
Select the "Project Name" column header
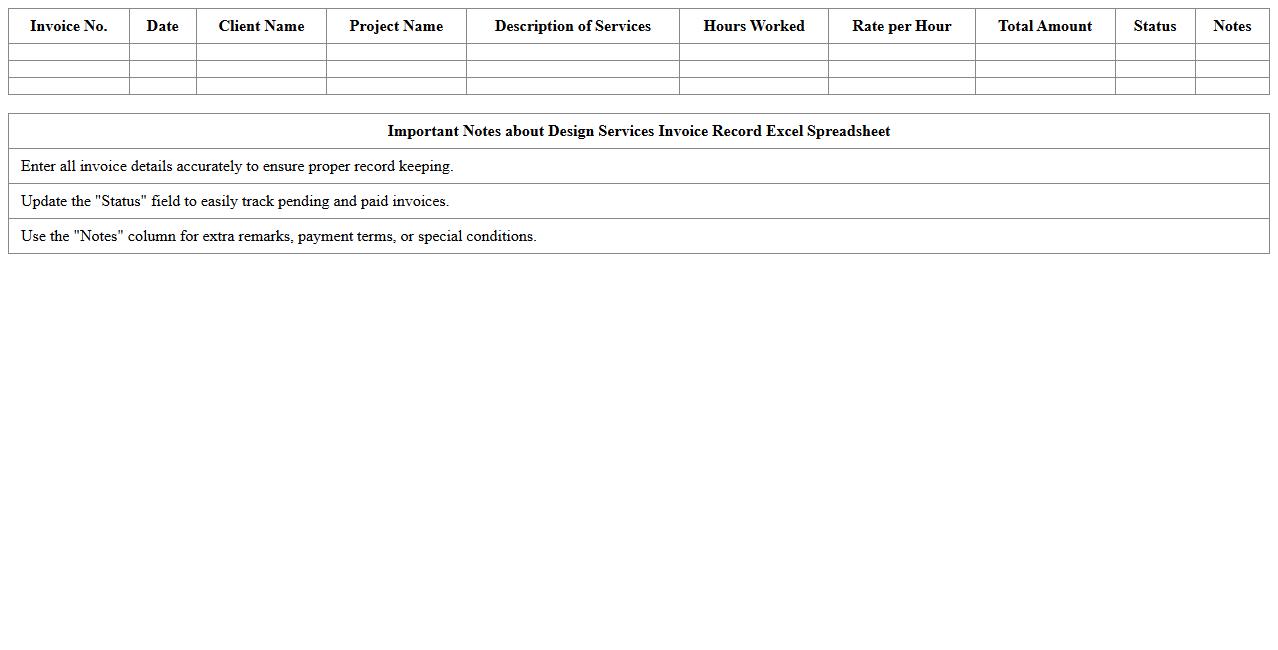[396, 26]
